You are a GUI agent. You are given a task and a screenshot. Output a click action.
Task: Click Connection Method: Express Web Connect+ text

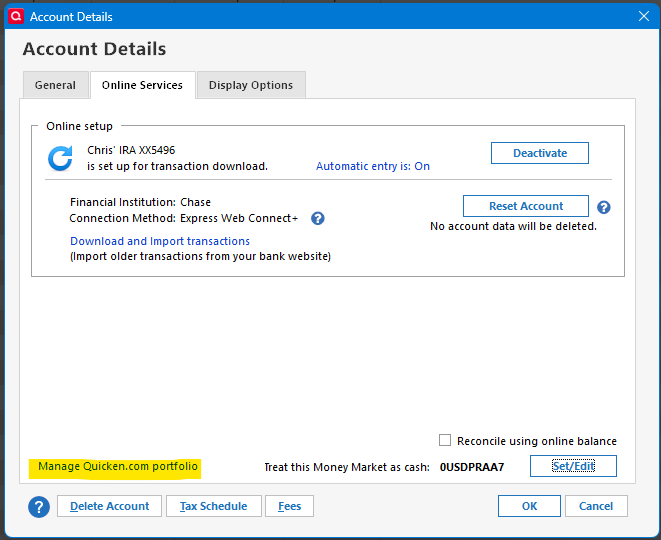183,218
